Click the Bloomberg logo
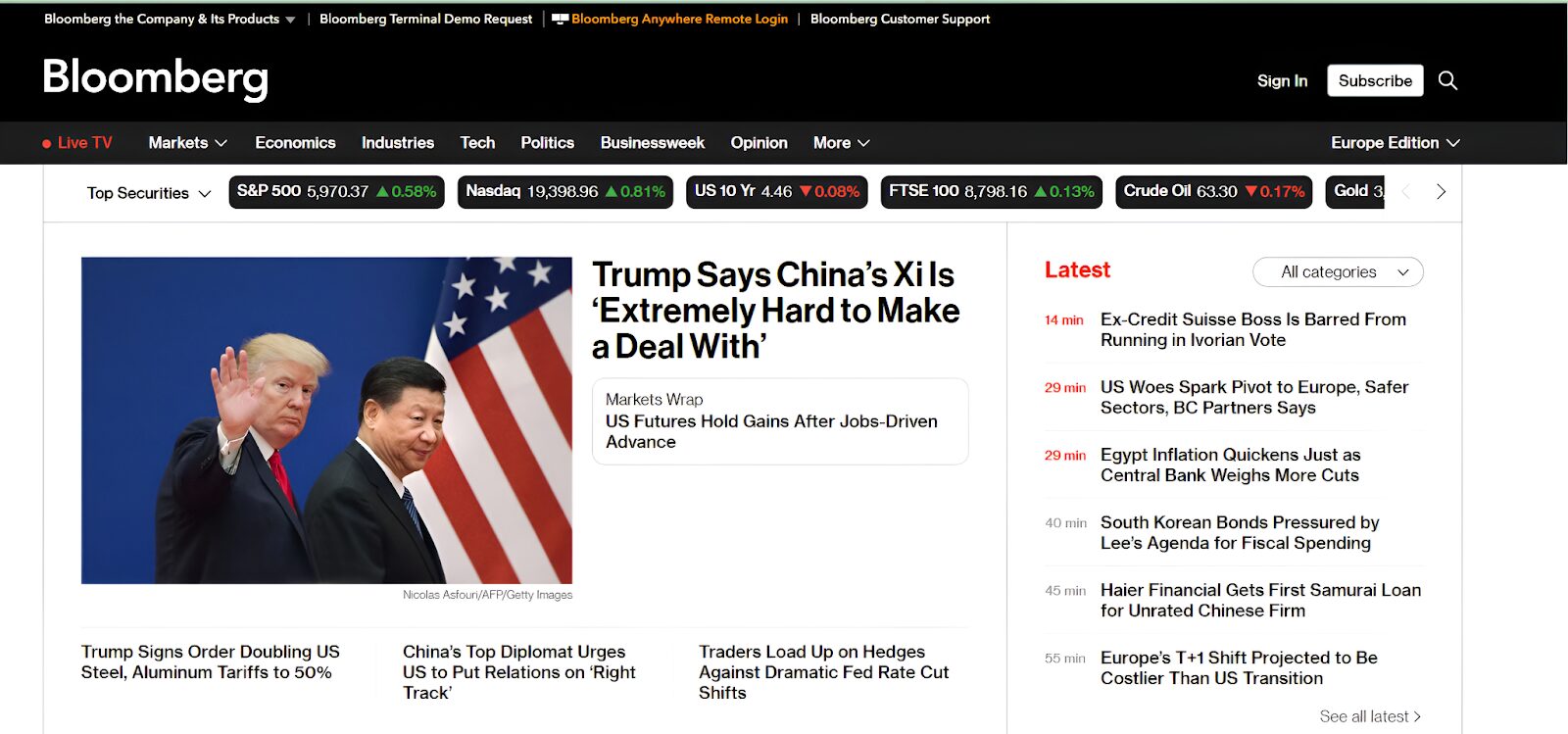Image resolution: width=1568 pixels, height=734 pixels. point(155,78)
